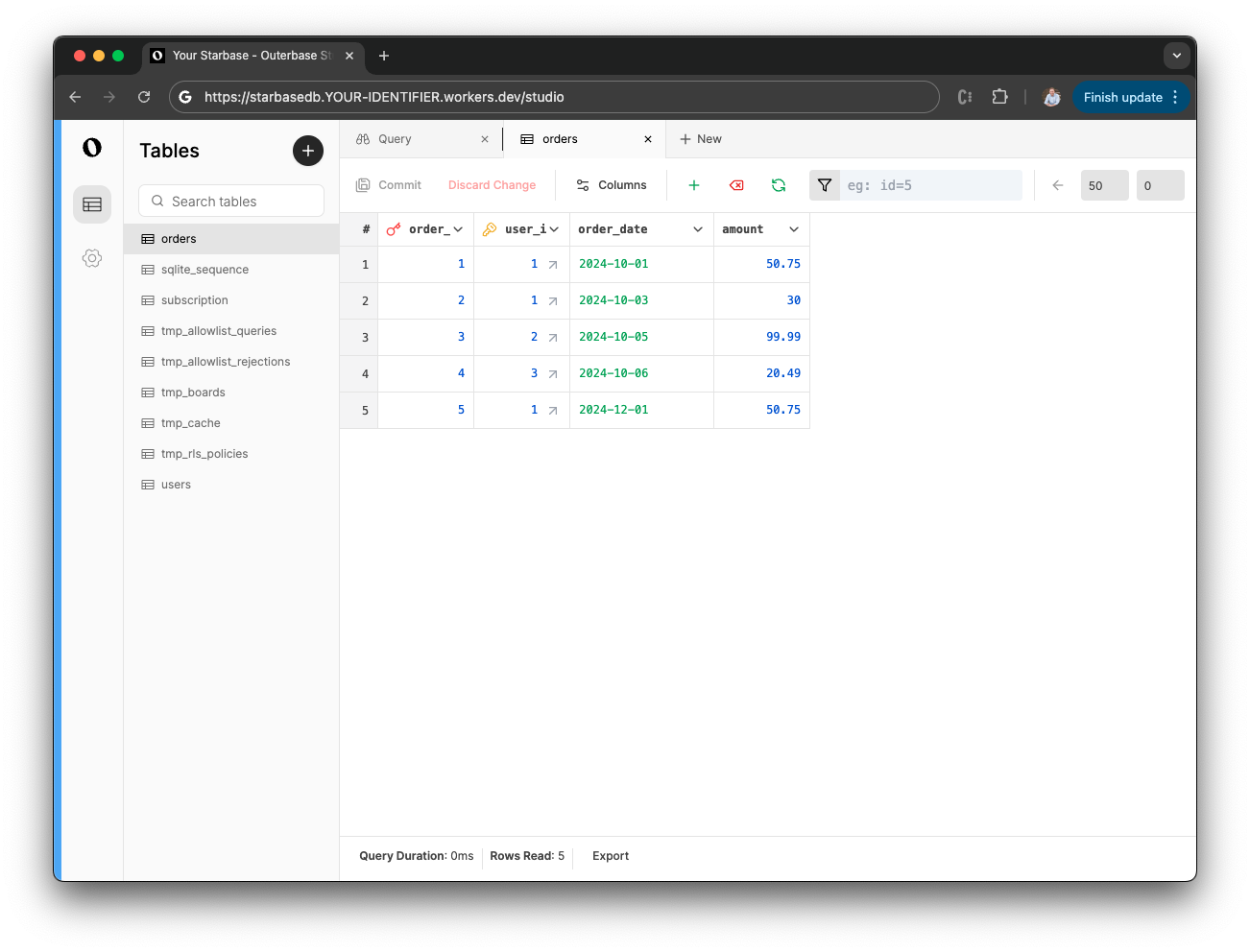Click the green add row plus icon
The width and height of the screenshot is (1250, 952).
(694, 185)
